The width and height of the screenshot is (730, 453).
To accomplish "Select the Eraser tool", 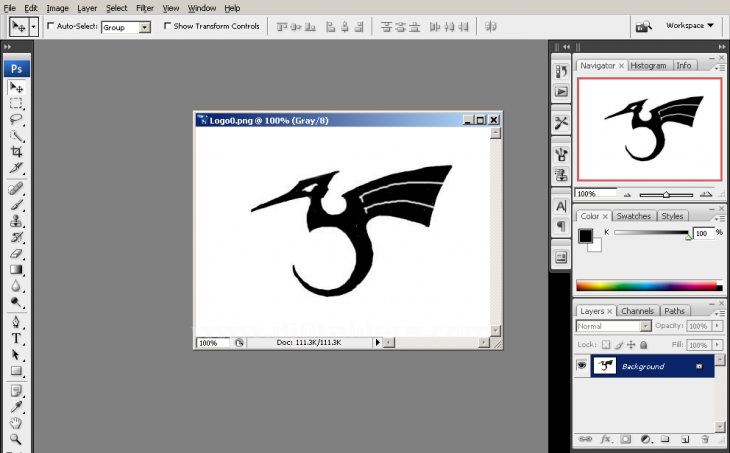I will click(16, 253).
